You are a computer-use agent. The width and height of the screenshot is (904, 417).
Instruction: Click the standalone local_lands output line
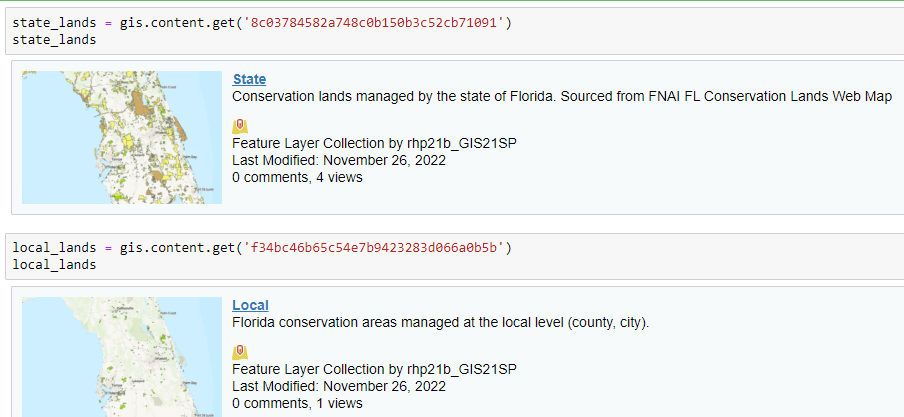click(x=54, y=265)
